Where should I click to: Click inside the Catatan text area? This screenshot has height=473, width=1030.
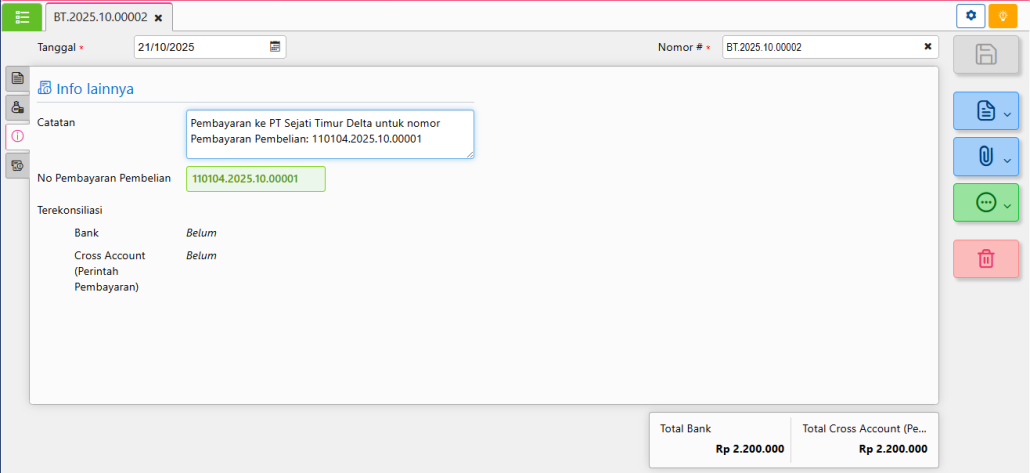coord(329,134)
